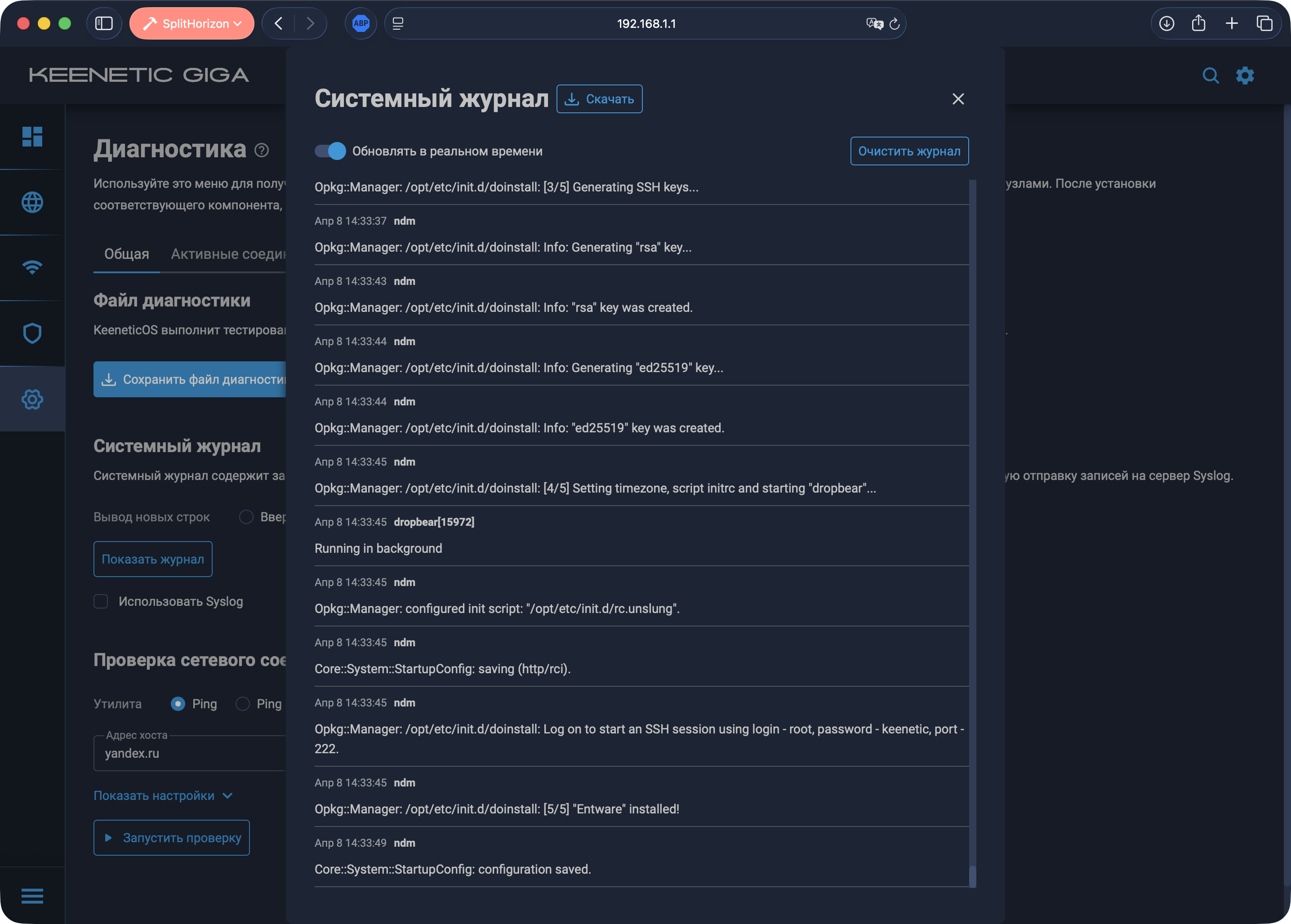Toggle Safari sidebar panel icon
The width and height of the screenshot is (1291, 924).
(103, 23)
